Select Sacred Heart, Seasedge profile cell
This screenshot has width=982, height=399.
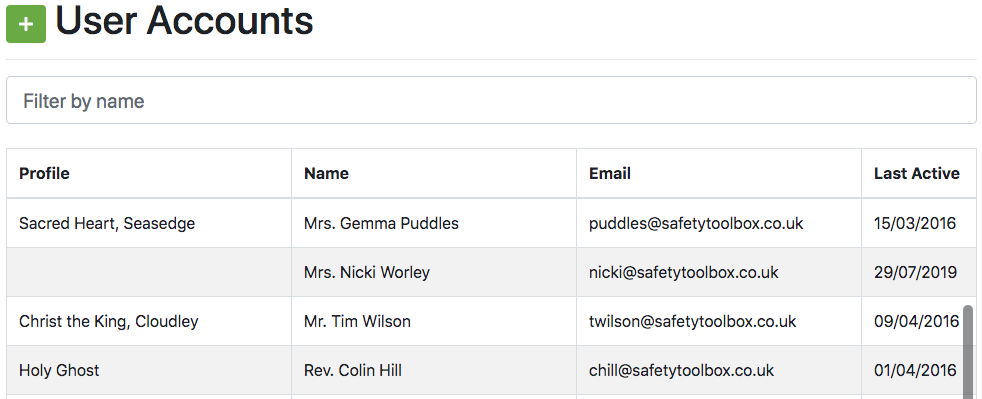click(107, 223)
